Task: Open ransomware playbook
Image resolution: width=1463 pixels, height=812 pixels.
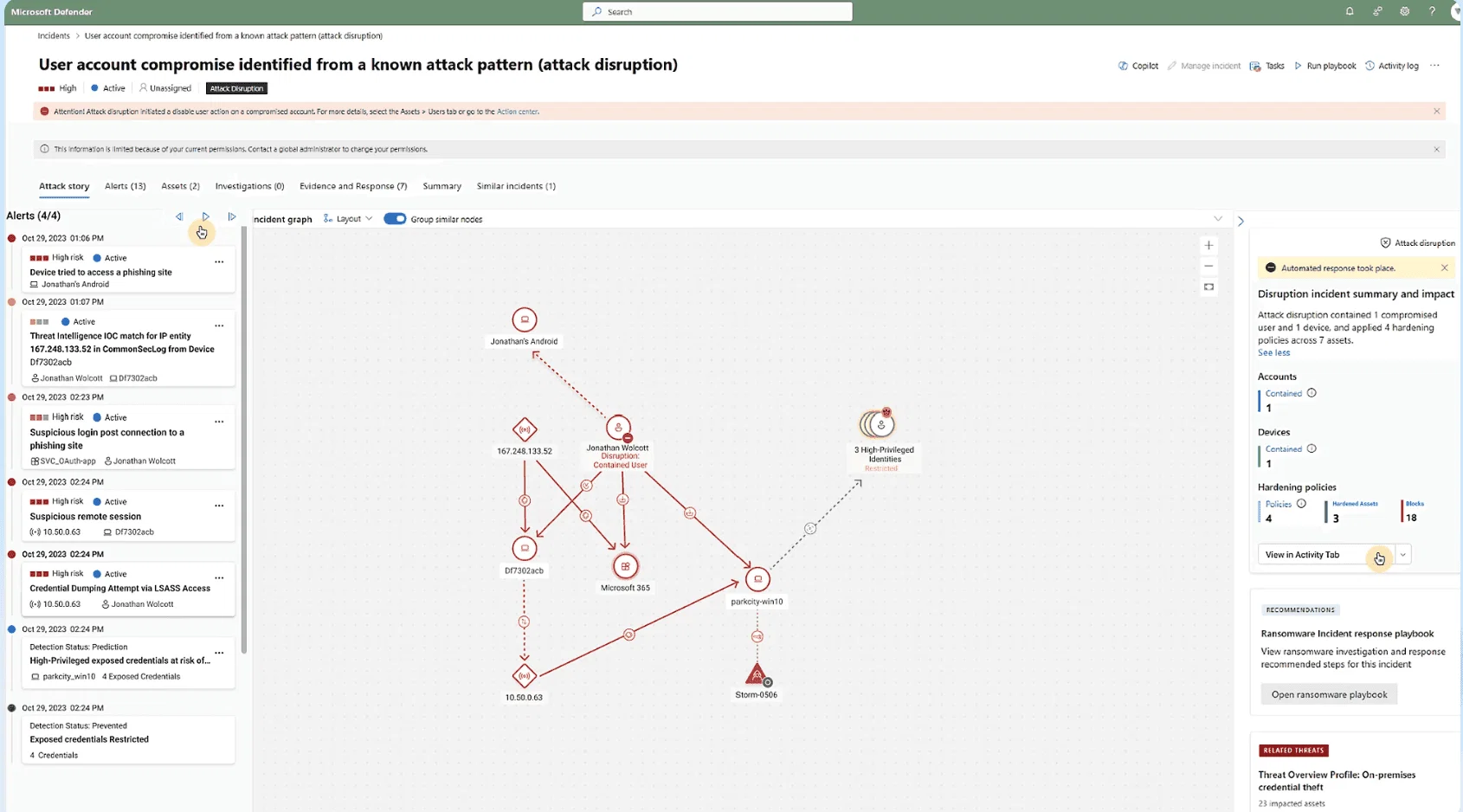Action: pos(1329,694)
